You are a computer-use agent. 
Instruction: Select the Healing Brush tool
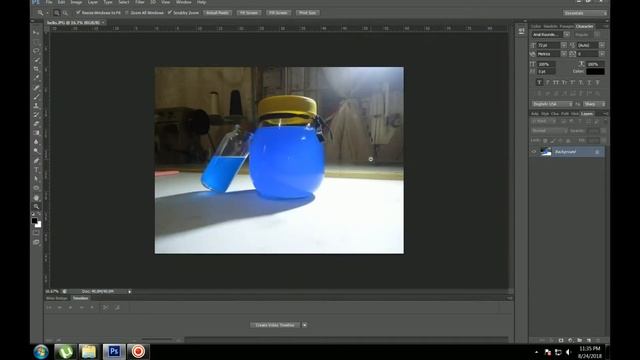tap(36, 87)
